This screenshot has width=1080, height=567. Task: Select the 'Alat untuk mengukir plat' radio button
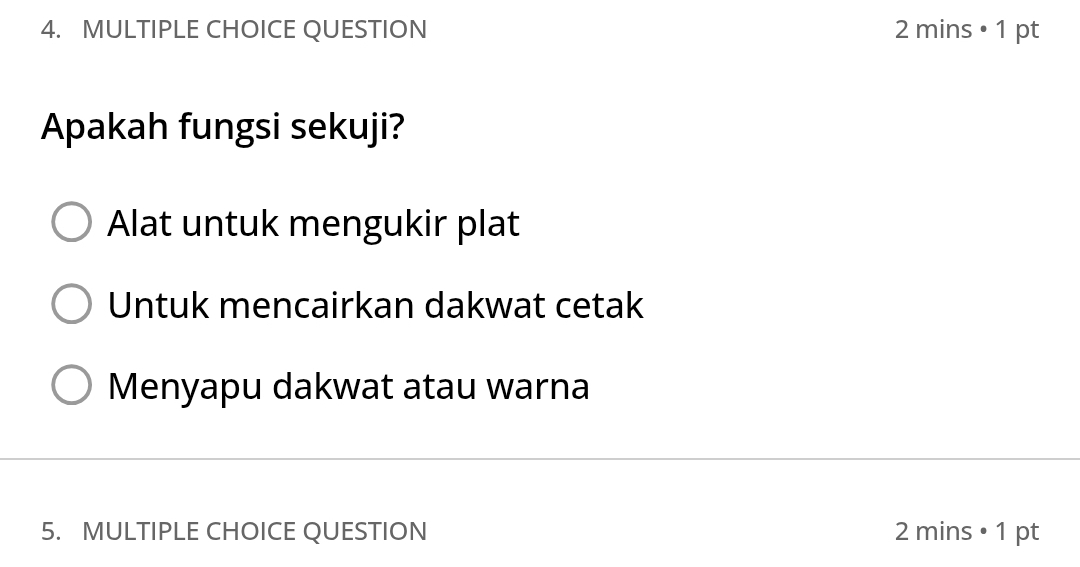coord(71,223)
